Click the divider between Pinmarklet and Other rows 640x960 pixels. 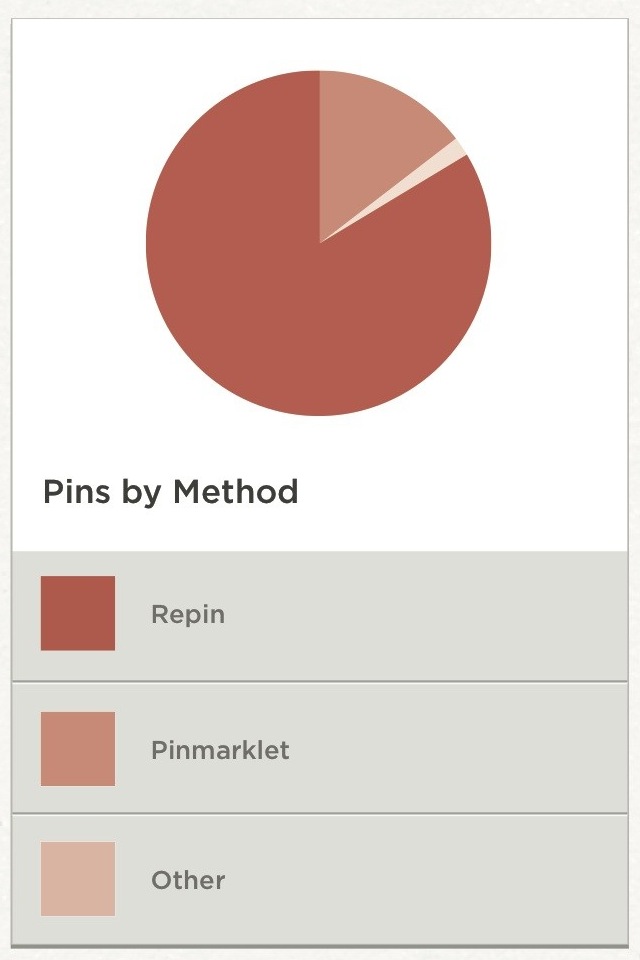pyautogui.click(x=320, y=813)
